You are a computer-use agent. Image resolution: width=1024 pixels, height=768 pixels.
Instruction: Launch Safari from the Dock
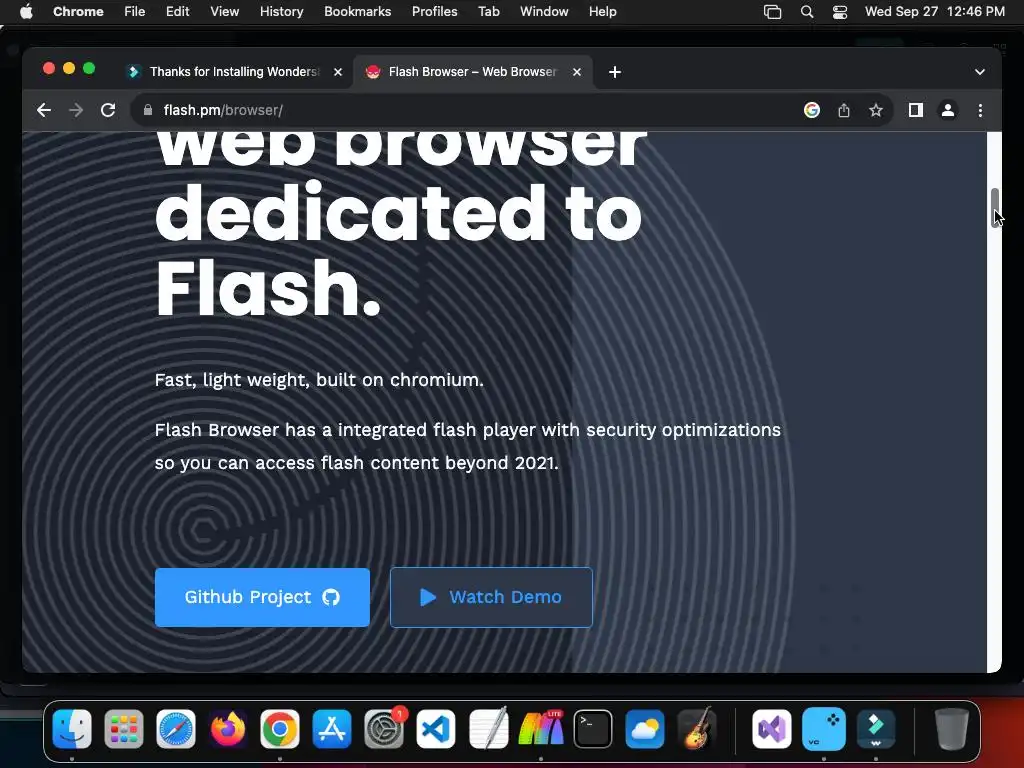coord(176,728)
